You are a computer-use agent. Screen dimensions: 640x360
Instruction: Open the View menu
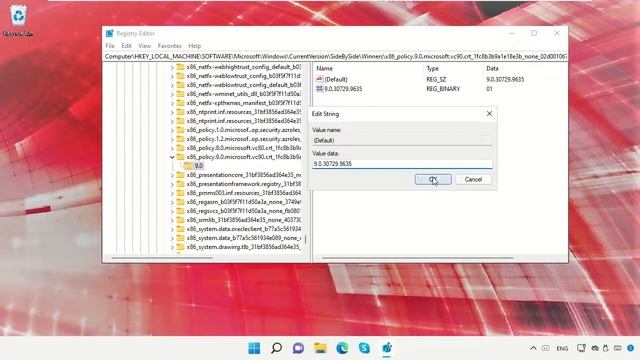pyautogui.click(x=144, y=46)
